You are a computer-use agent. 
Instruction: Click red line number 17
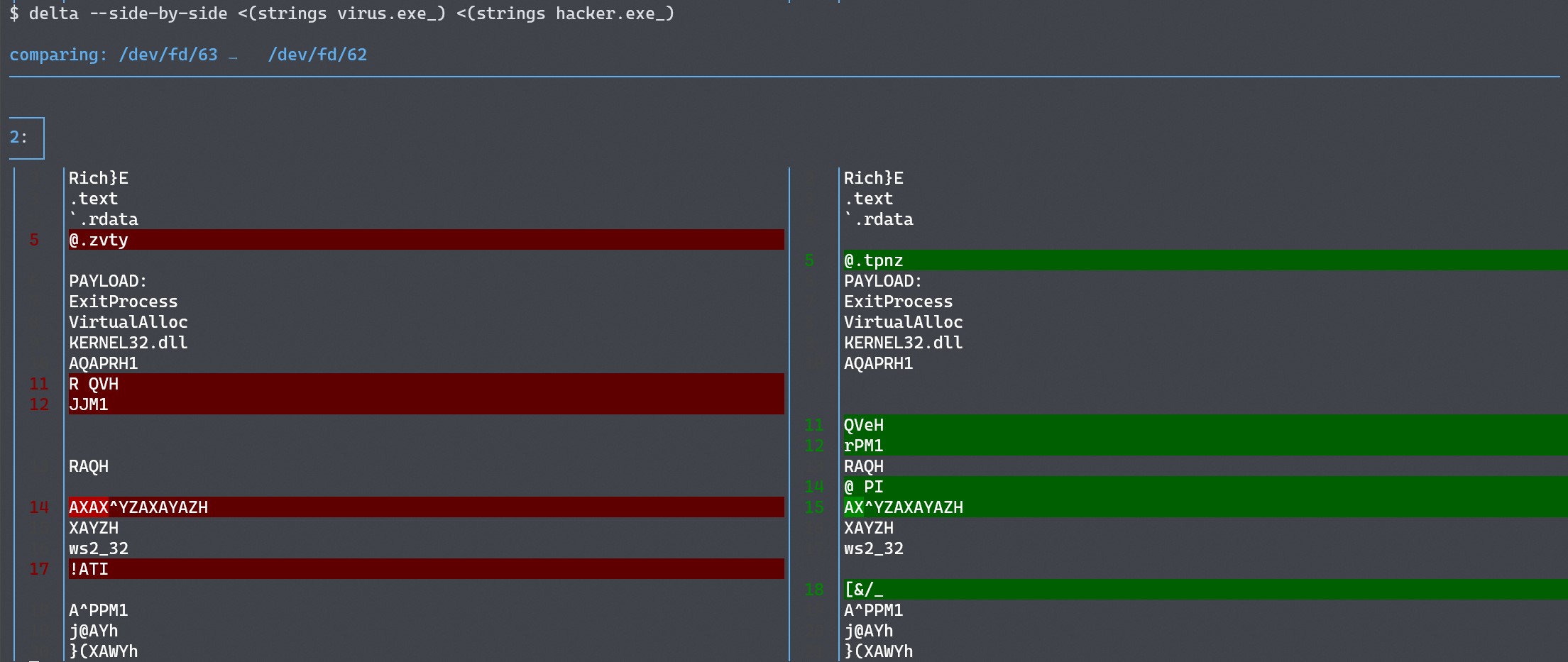[x=39, y=569]
